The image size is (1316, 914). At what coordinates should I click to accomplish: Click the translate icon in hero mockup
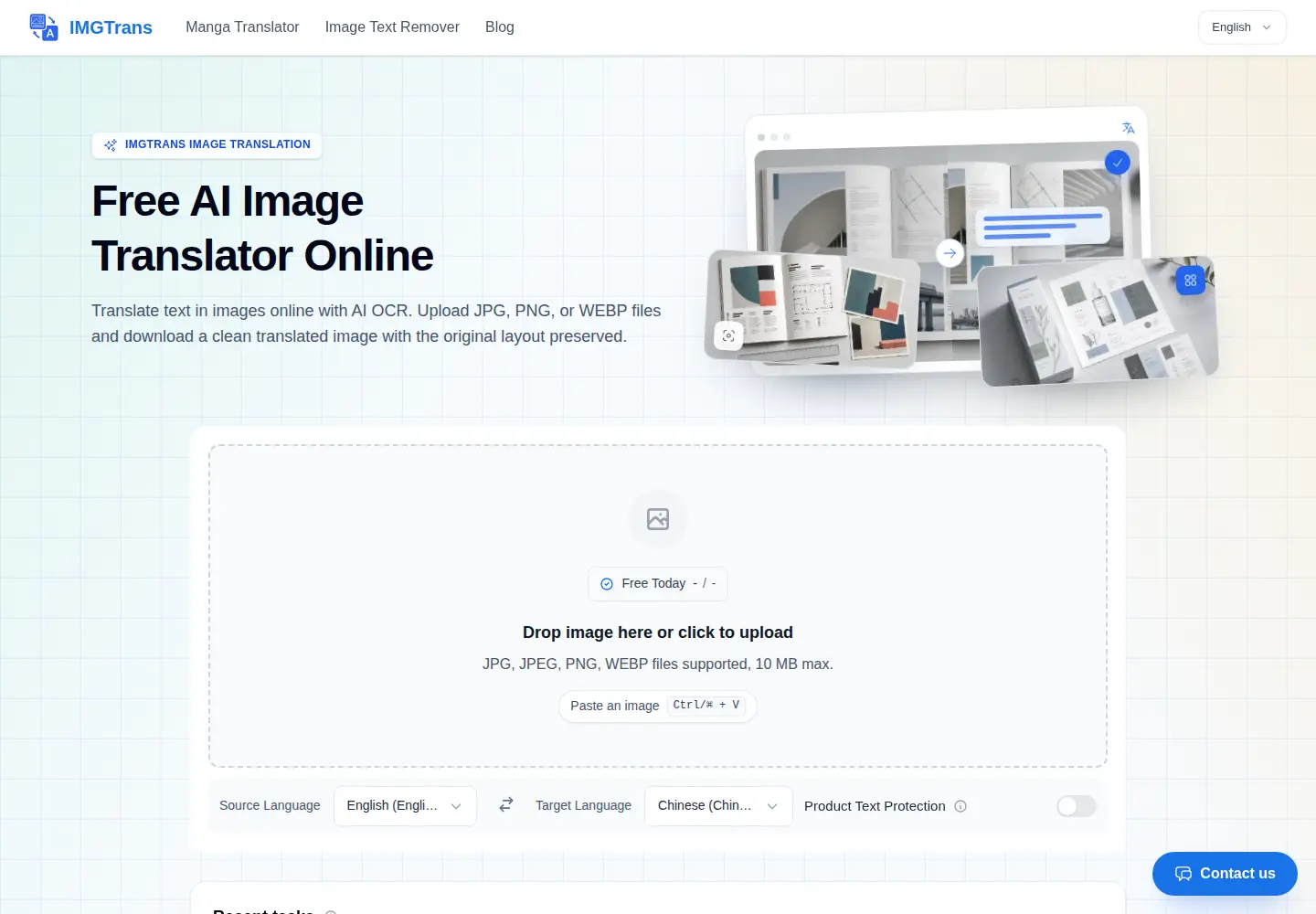(1129, 129)
